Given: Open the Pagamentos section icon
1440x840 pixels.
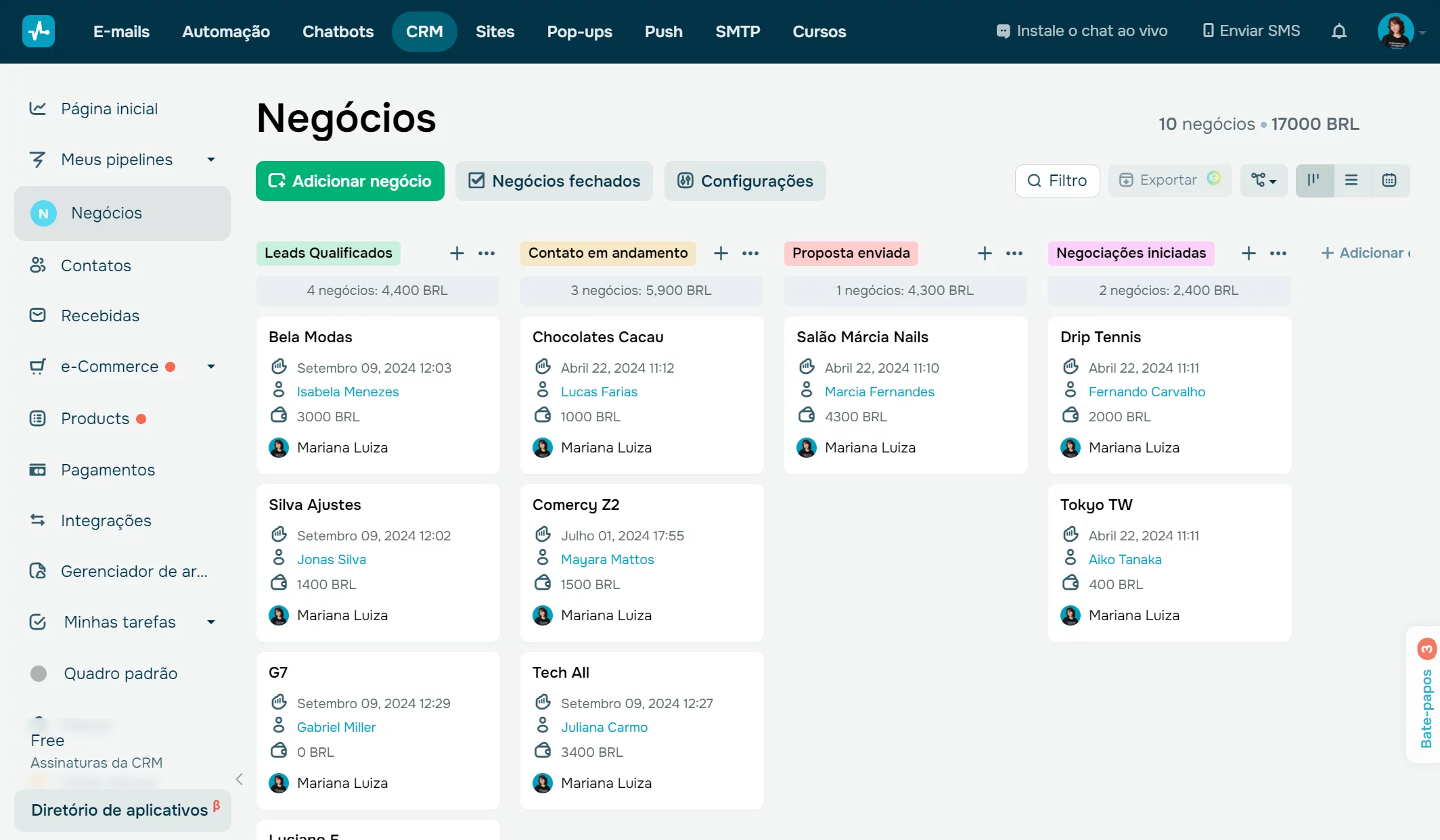Looking at the screenshot, I should (39, 469).
